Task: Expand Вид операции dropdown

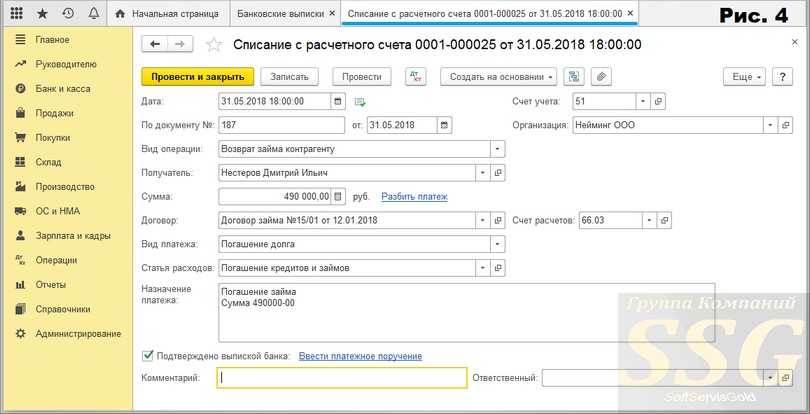Action: [x=498, y=149]
